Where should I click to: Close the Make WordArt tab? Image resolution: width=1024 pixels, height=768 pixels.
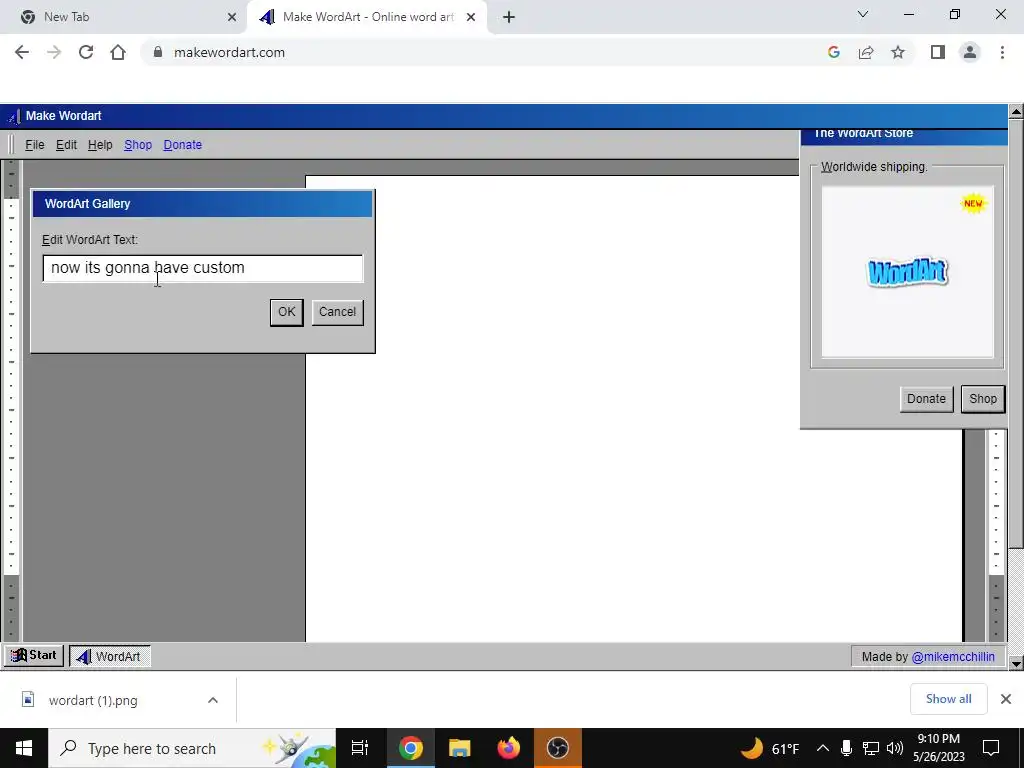pos(471,17)
